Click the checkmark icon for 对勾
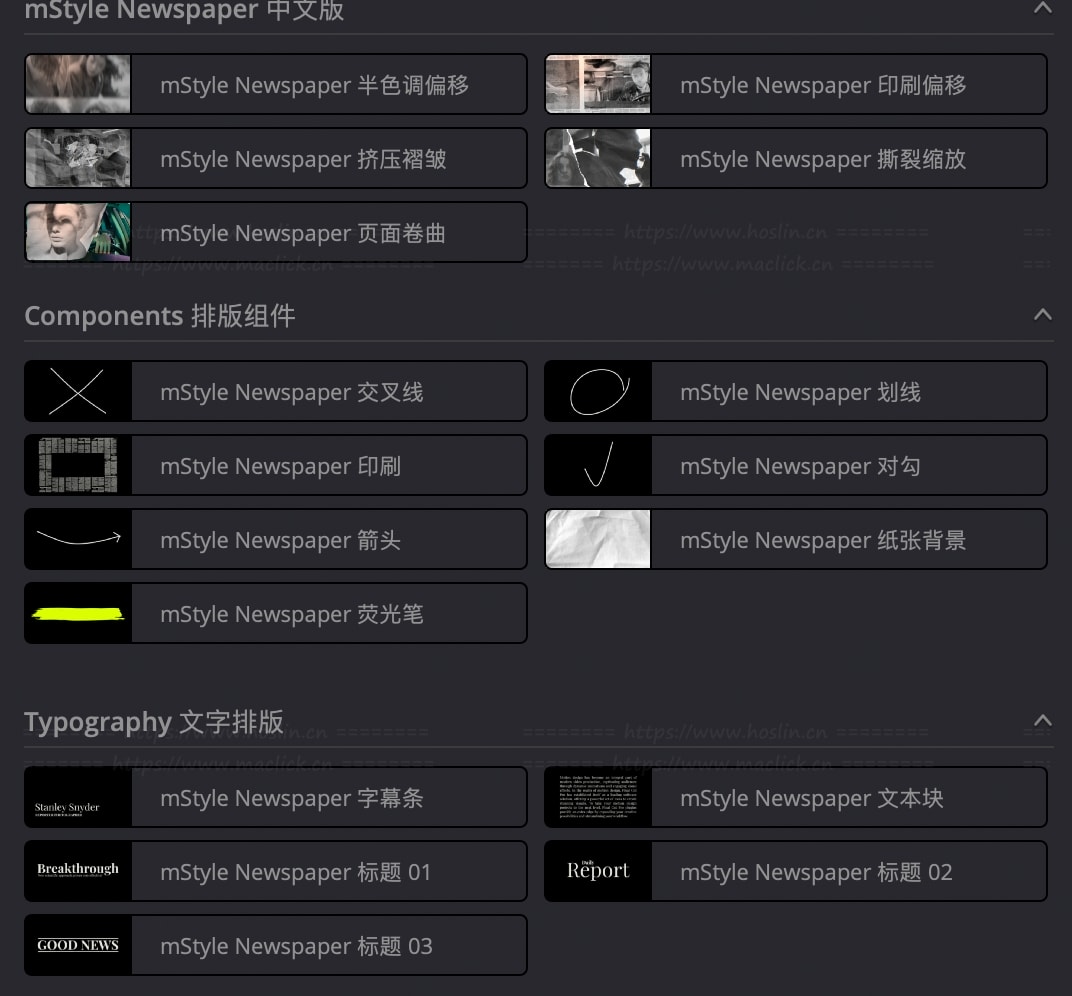This screenshot has height=996, width=1072. tap(598, 466)
